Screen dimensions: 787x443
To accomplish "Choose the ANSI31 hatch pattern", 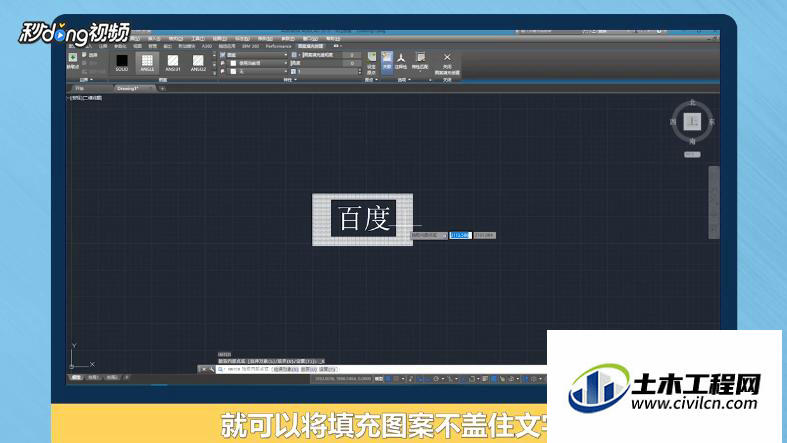I will point(173,63).
